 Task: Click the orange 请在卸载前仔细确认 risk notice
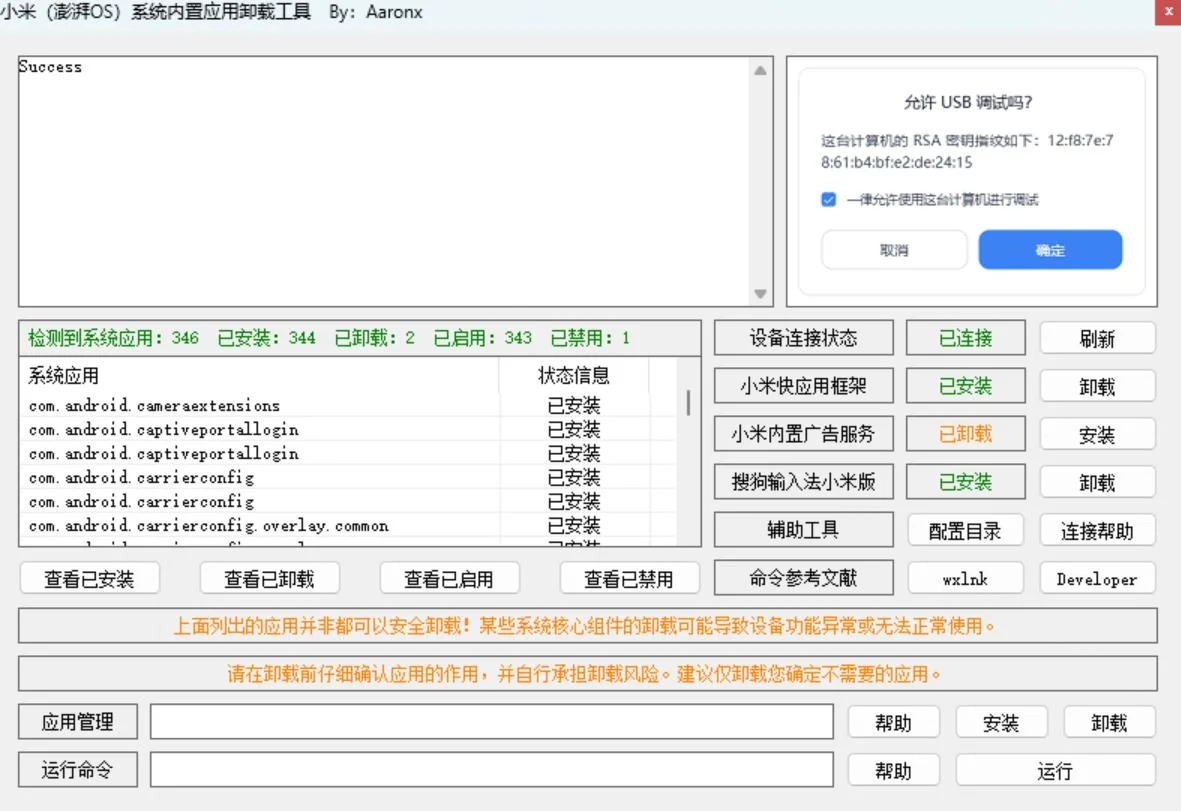587,674
